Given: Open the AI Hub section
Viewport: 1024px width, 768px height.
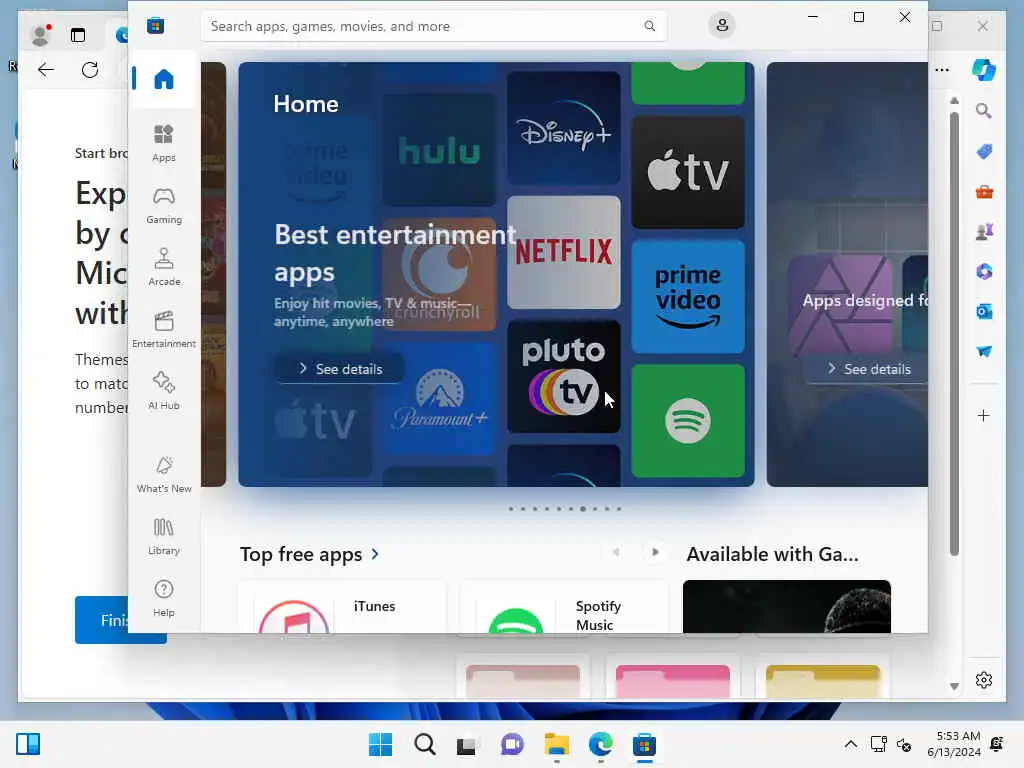Looking at the screenshot, I should [x=163, y=391].
